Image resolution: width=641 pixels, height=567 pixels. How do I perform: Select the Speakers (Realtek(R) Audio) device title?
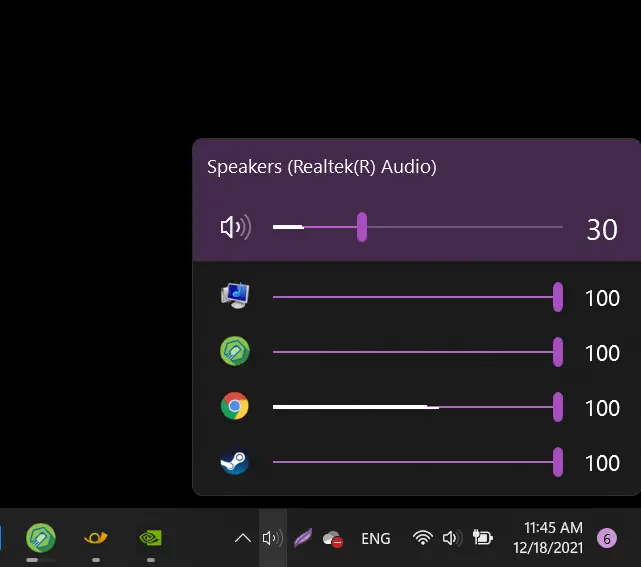322,167
